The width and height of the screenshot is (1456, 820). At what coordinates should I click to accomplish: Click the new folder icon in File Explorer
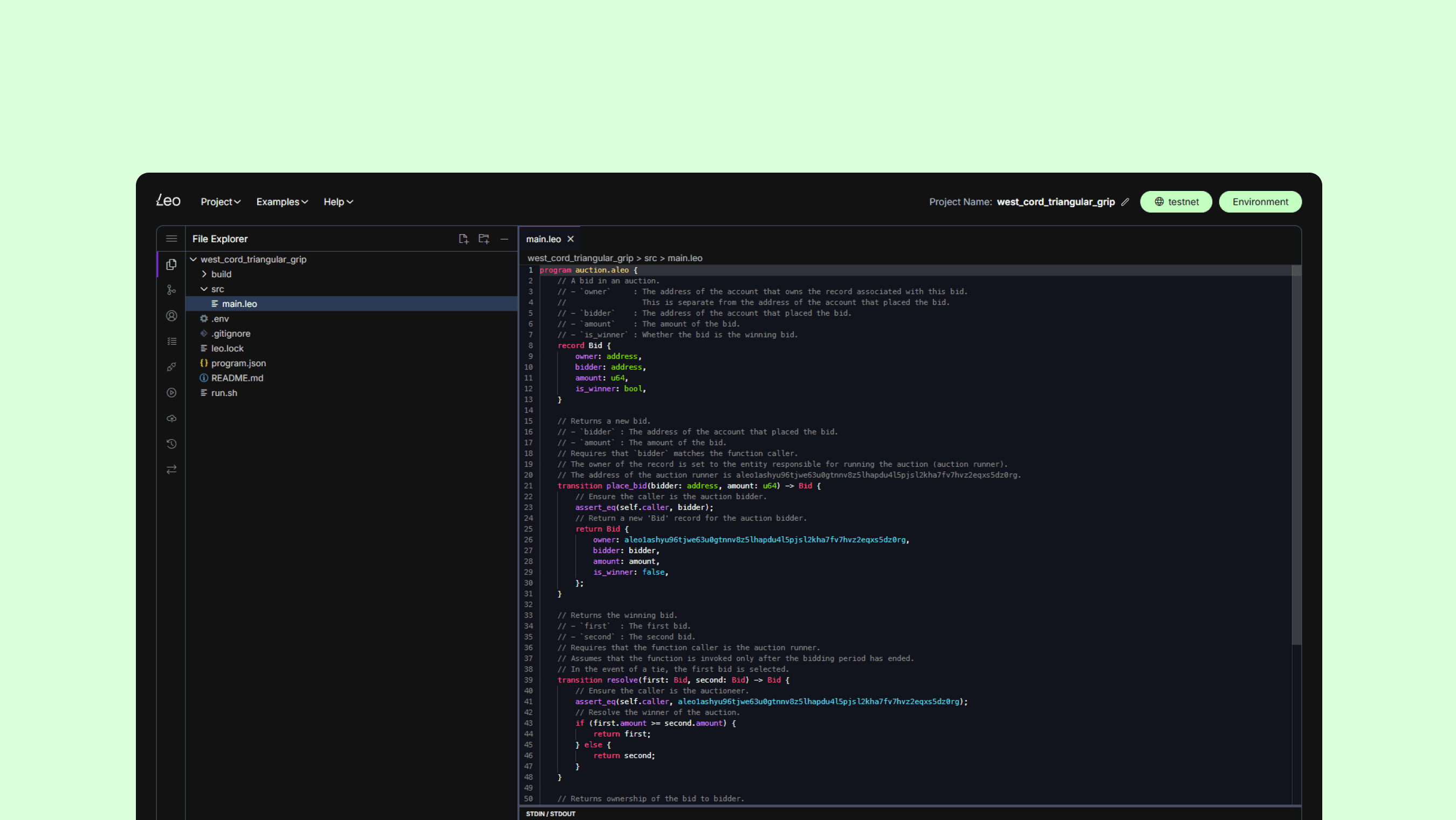click(x=484, y=238)
